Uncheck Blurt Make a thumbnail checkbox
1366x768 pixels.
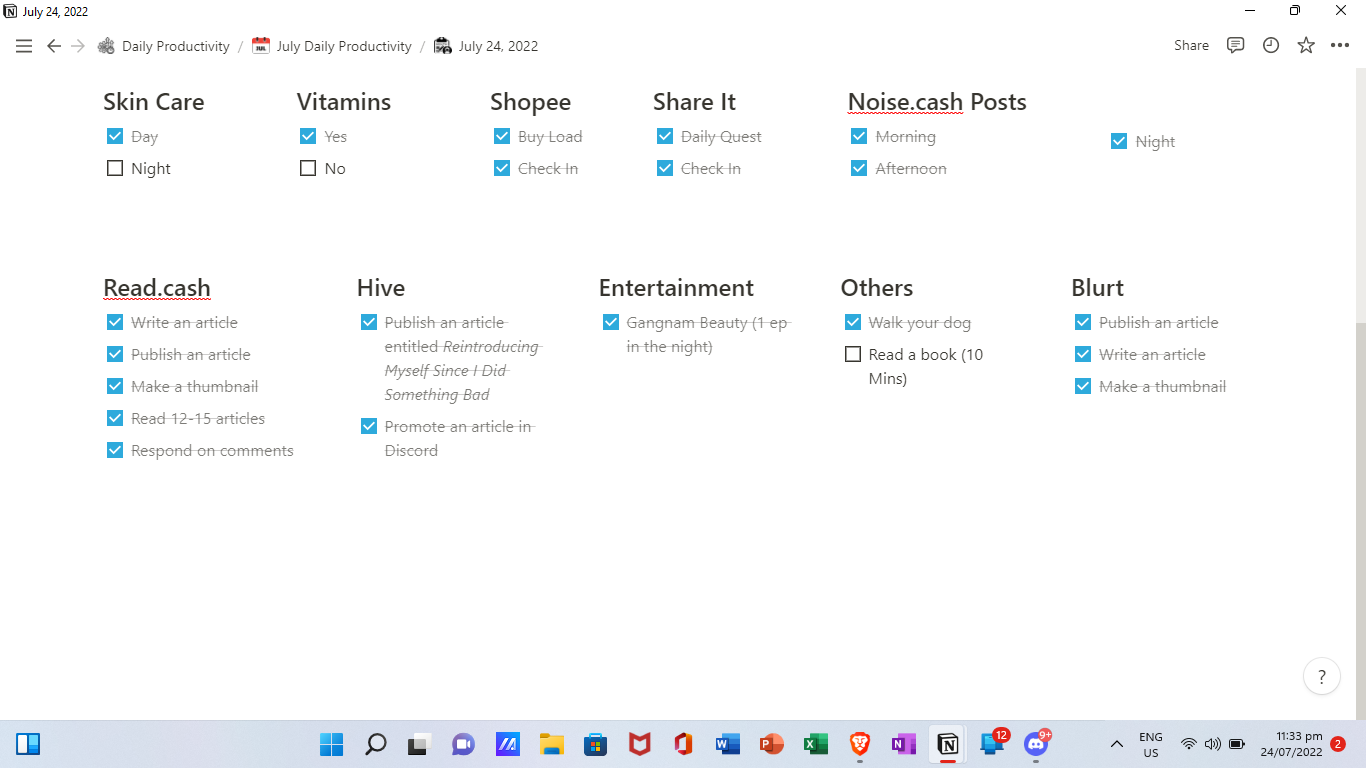click(1082, 386)
